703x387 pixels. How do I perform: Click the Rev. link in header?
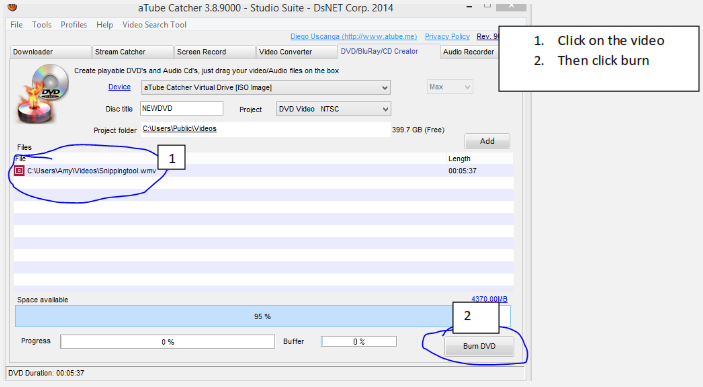pyautogui.click(x=487, y=36)
